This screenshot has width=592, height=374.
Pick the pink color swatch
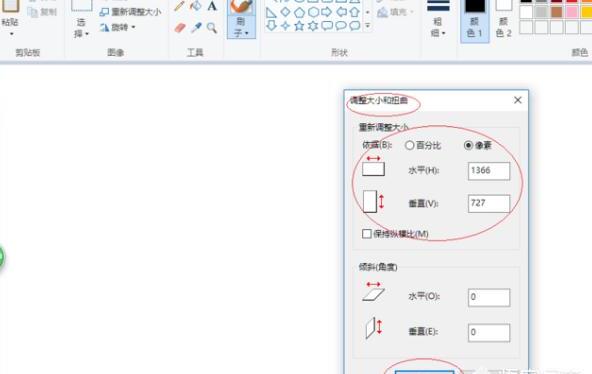pos(572,12)
